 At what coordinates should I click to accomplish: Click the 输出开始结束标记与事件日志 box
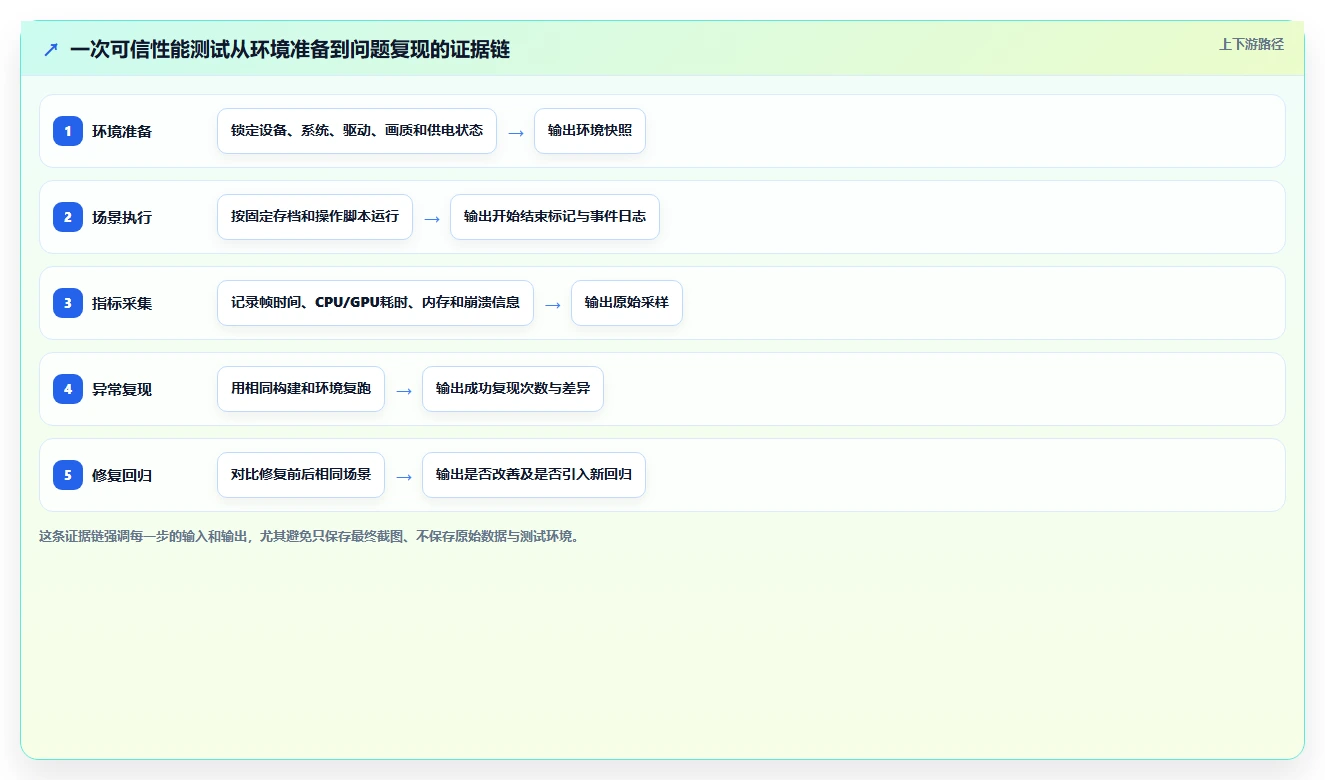[x=555, y=217]
